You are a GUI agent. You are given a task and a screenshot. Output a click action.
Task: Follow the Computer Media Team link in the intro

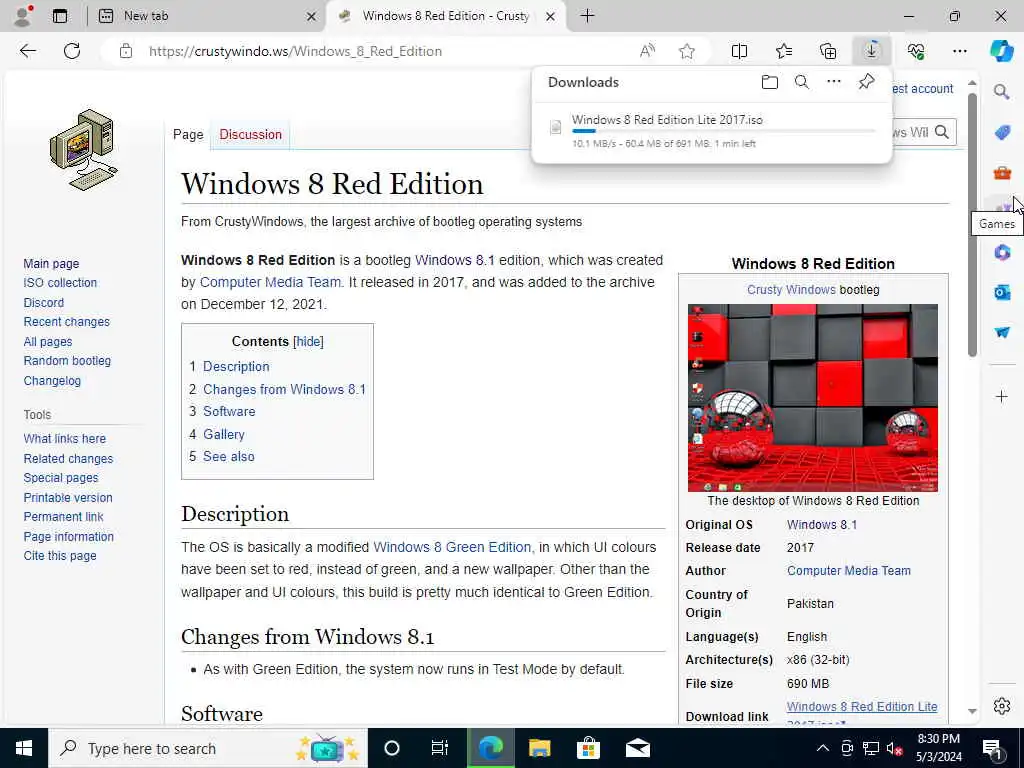click(270, 282)
